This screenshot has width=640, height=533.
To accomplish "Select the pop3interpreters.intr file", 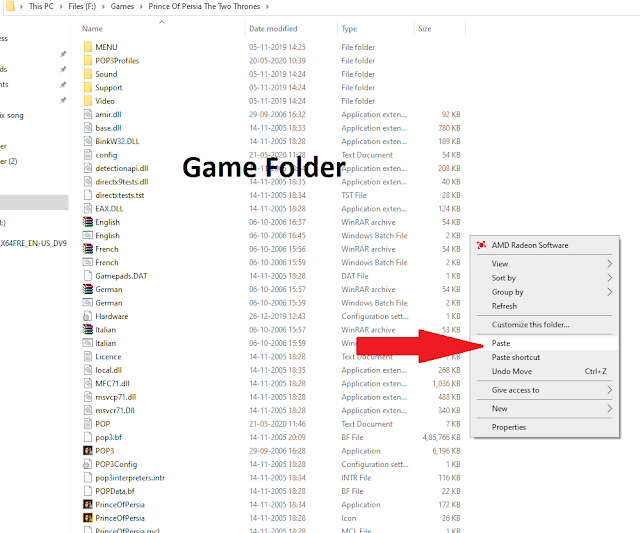I will pyautogui.click(x=130, y=477).
